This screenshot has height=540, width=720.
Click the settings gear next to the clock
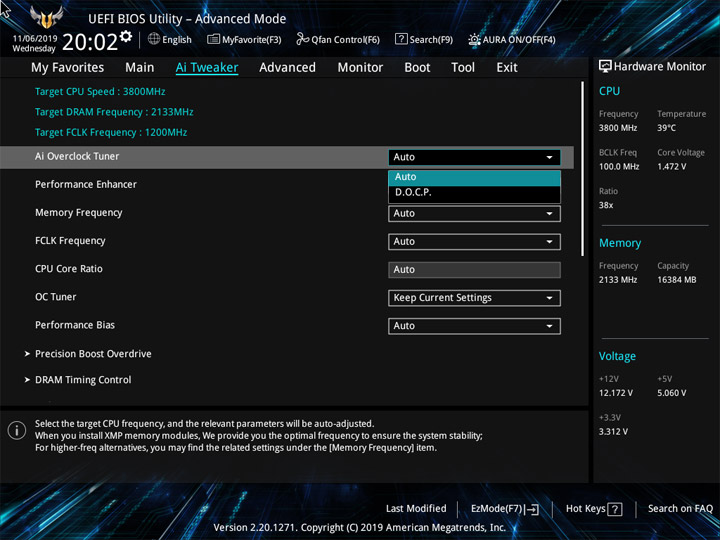126,36
